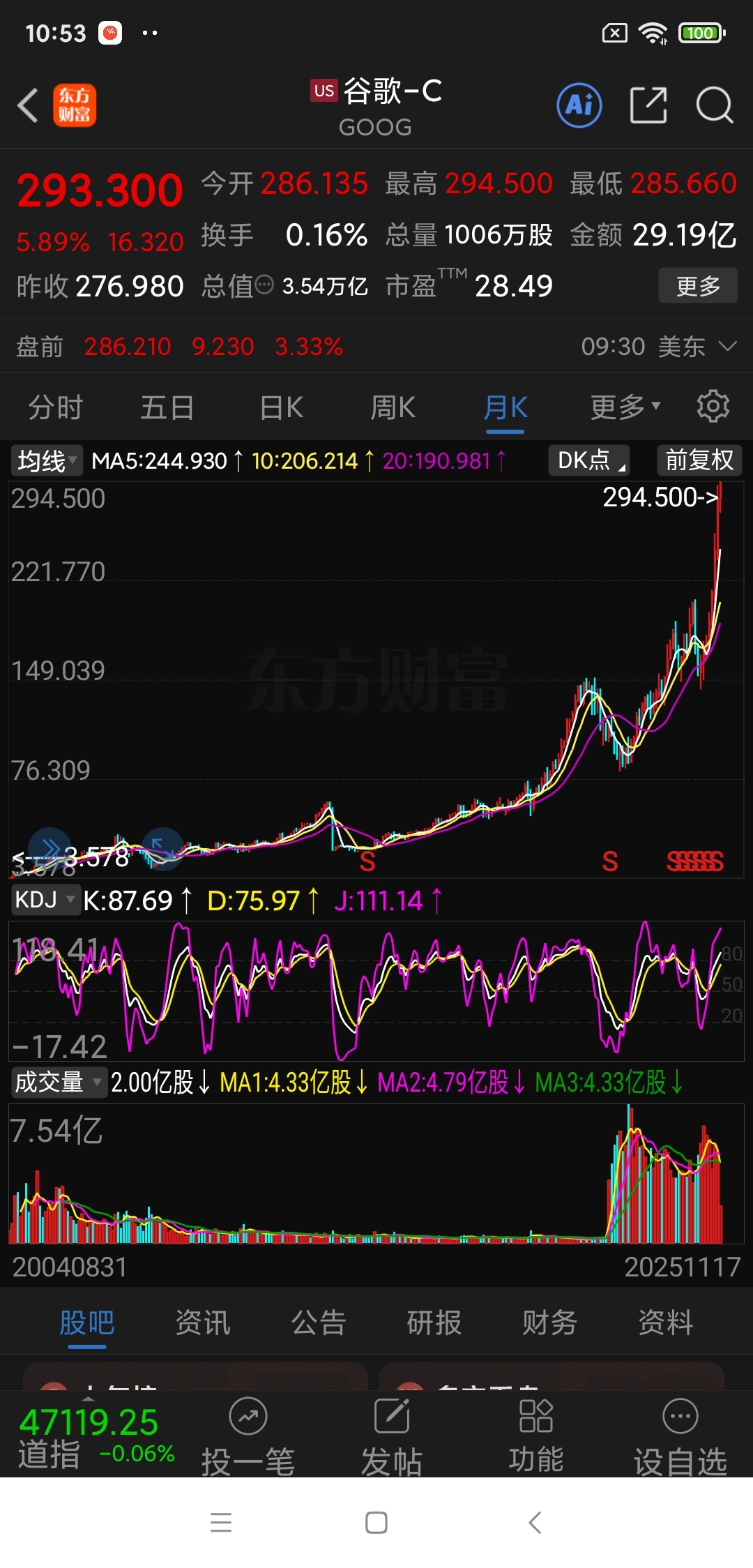Screen dimensions: 753x1568
Task: Open the search magnifier icon
Action: point(715,105)
